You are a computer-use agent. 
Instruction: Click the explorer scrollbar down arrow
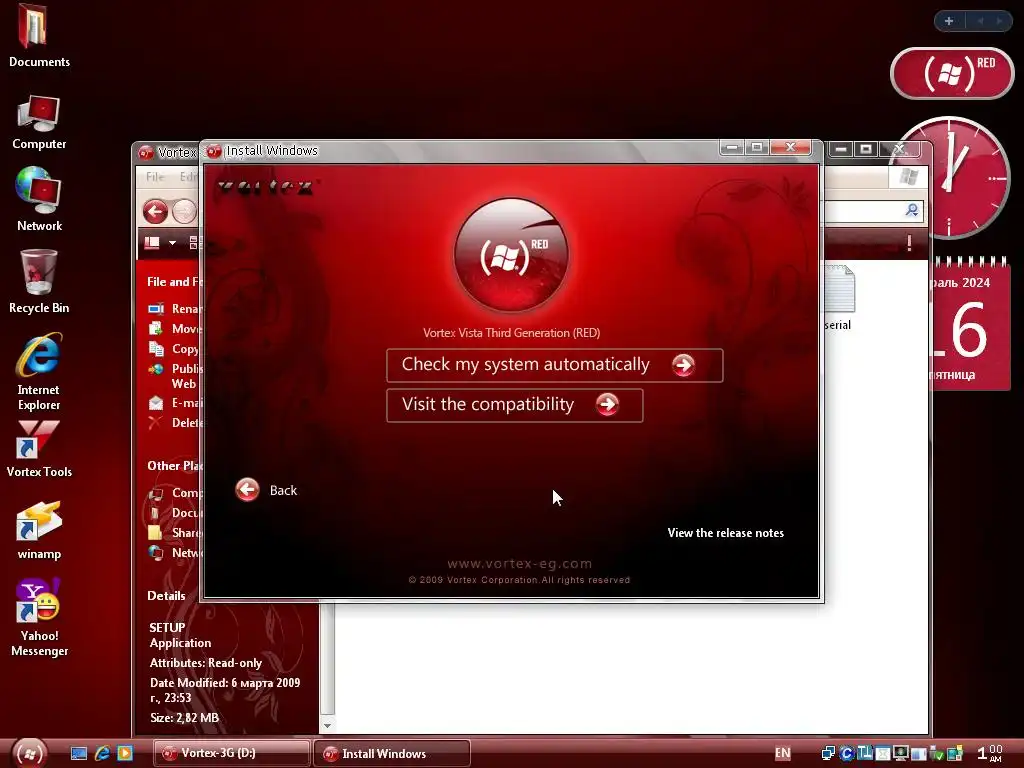click(327, 726)
